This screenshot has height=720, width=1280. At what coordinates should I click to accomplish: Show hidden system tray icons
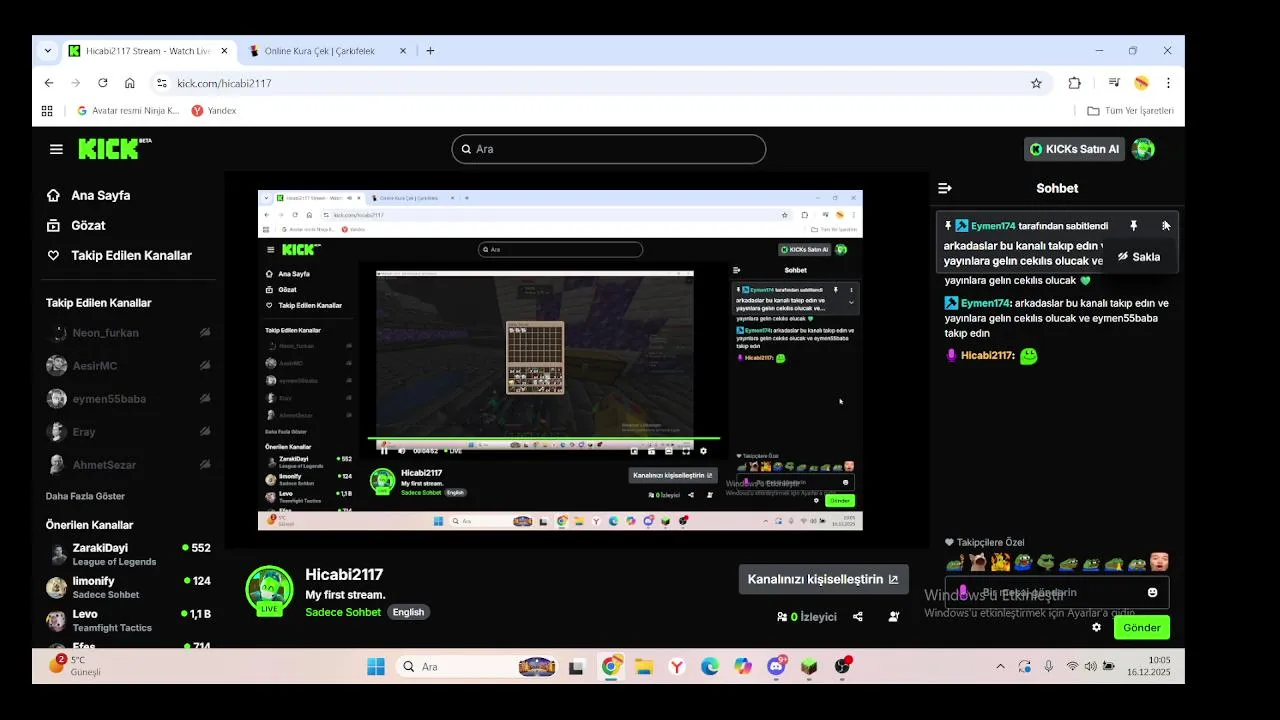tap(1000, 667)
